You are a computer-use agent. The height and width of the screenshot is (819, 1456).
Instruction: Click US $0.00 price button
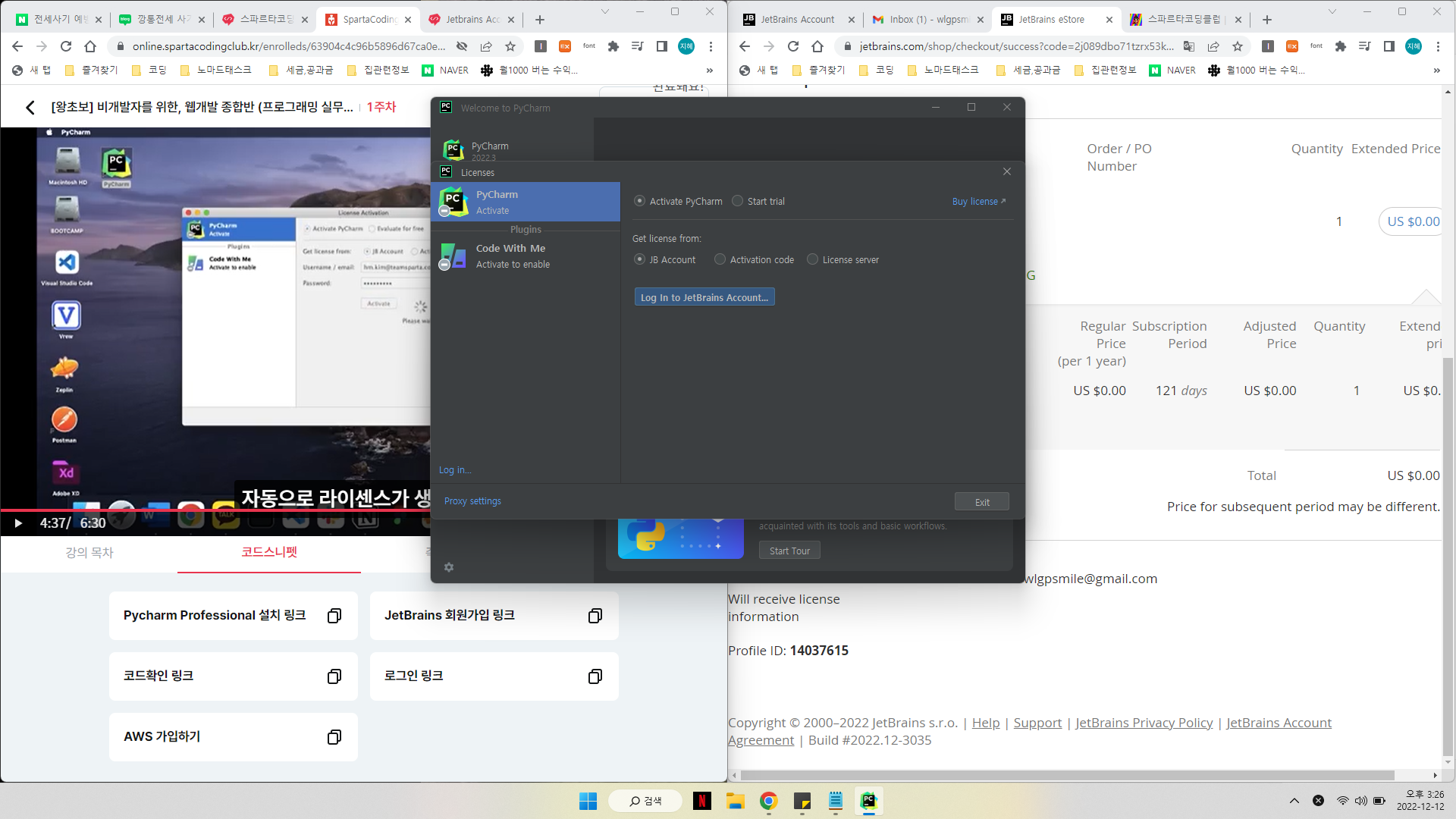point(1413,221)
